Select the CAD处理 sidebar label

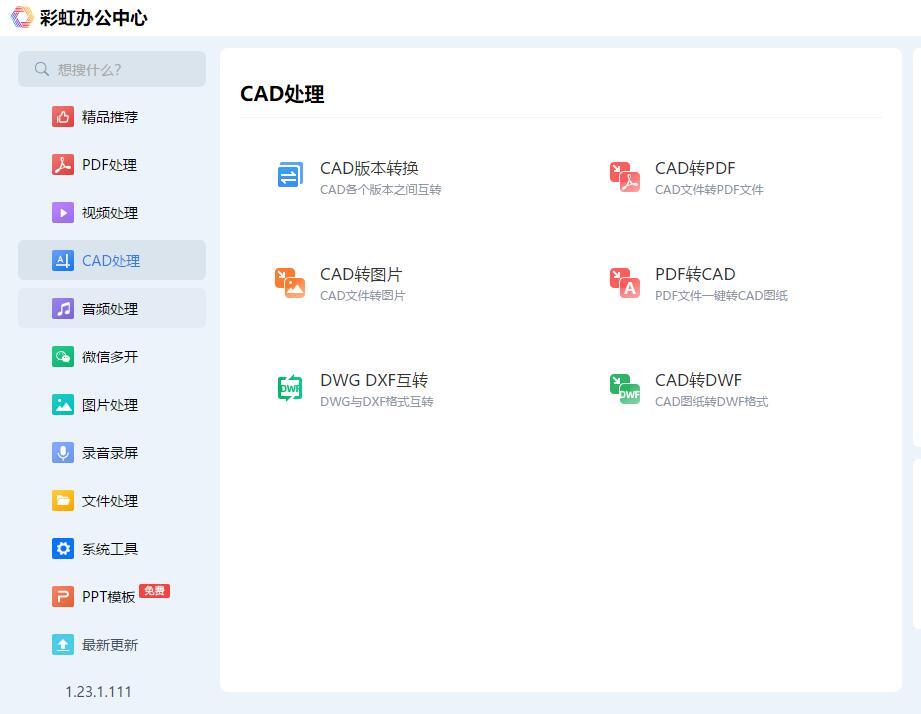click(x=111, y=261)
